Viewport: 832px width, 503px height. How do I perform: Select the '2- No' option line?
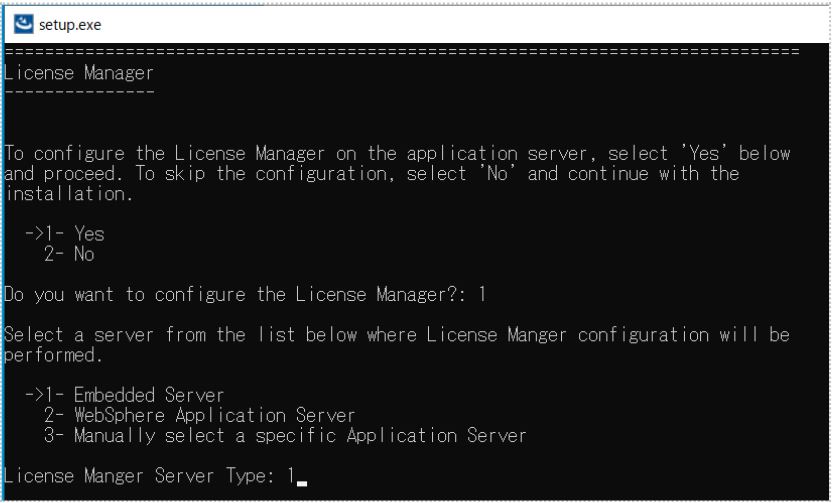[74, 254]
